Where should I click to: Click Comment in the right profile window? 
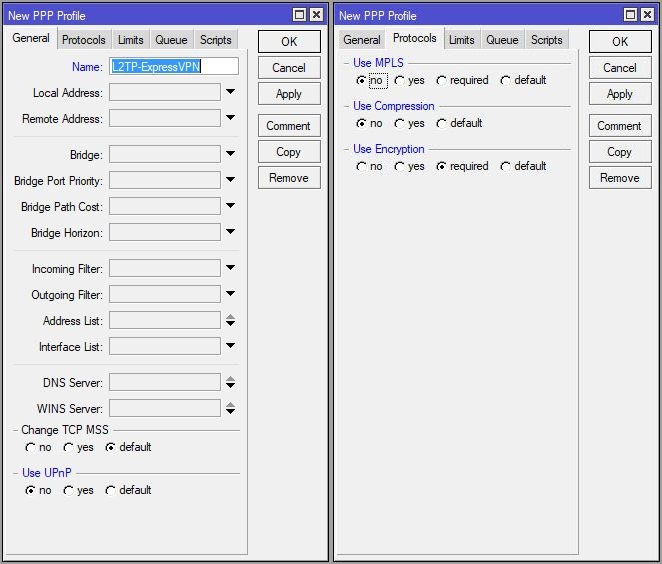click(x=620, y=126)
